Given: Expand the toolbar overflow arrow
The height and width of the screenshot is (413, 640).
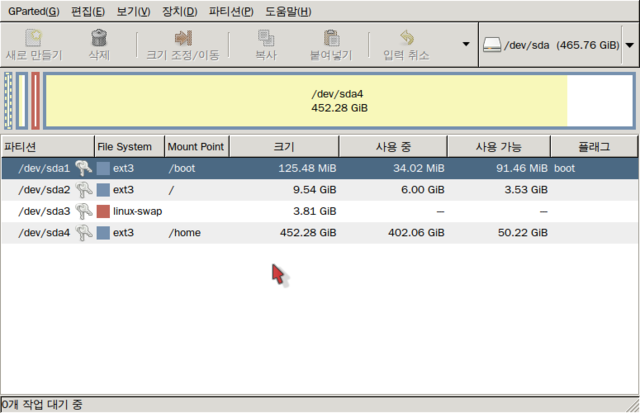Looking at the screenshot, I should 466,44.
